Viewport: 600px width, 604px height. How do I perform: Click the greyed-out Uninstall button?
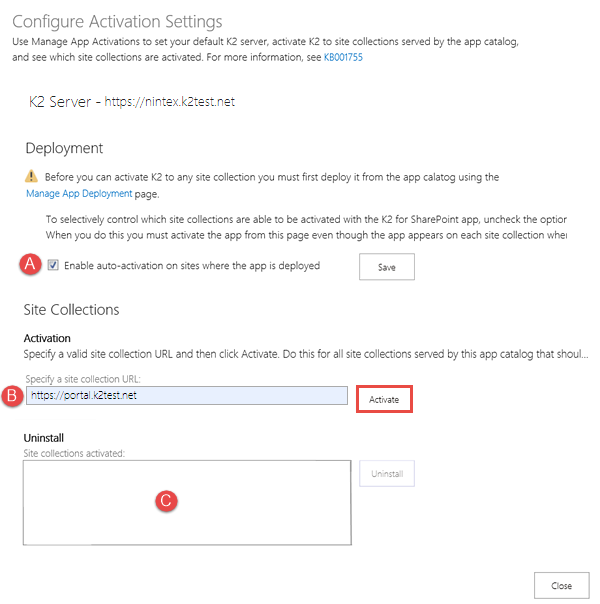click(x=387, y=474)
